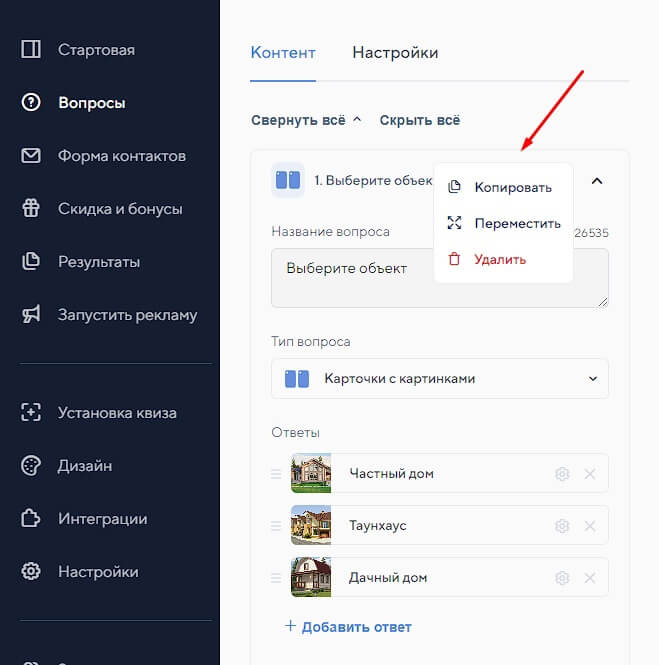This screenshot has height=665, width=659.
Task: Remove the Частный дом answer
Action: pos(590,474)
